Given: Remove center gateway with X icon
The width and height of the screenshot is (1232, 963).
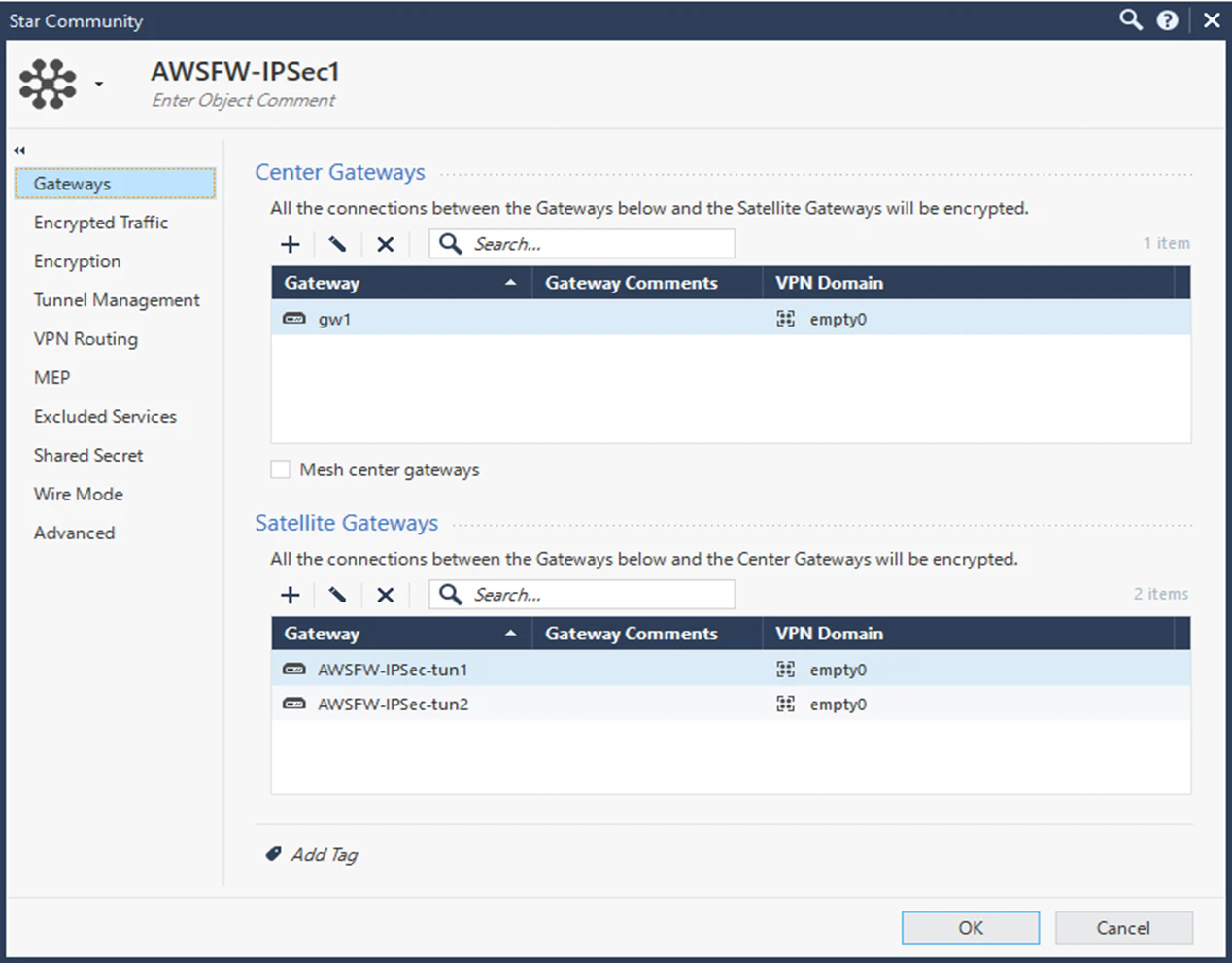Looking at the screenshot, I should tap(386, 244).
